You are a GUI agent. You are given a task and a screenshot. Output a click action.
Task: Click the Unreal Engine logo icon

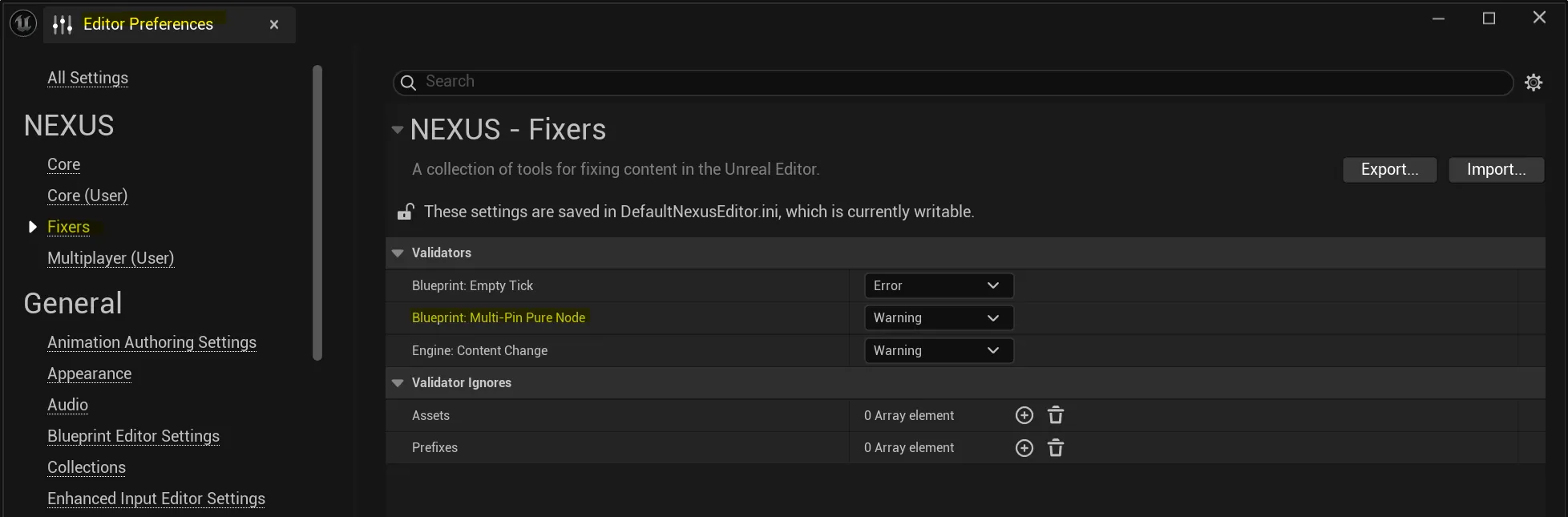[22, 24]
